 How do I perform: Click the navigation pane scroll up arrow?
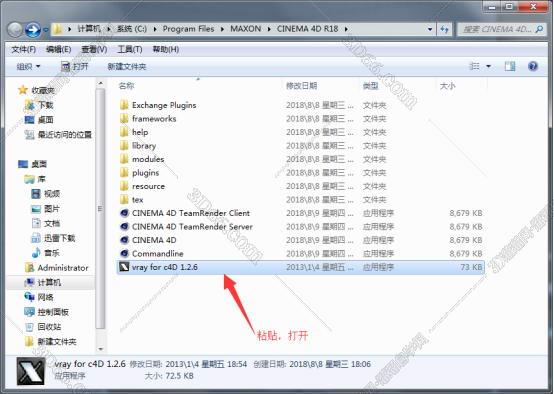[101, 83]
